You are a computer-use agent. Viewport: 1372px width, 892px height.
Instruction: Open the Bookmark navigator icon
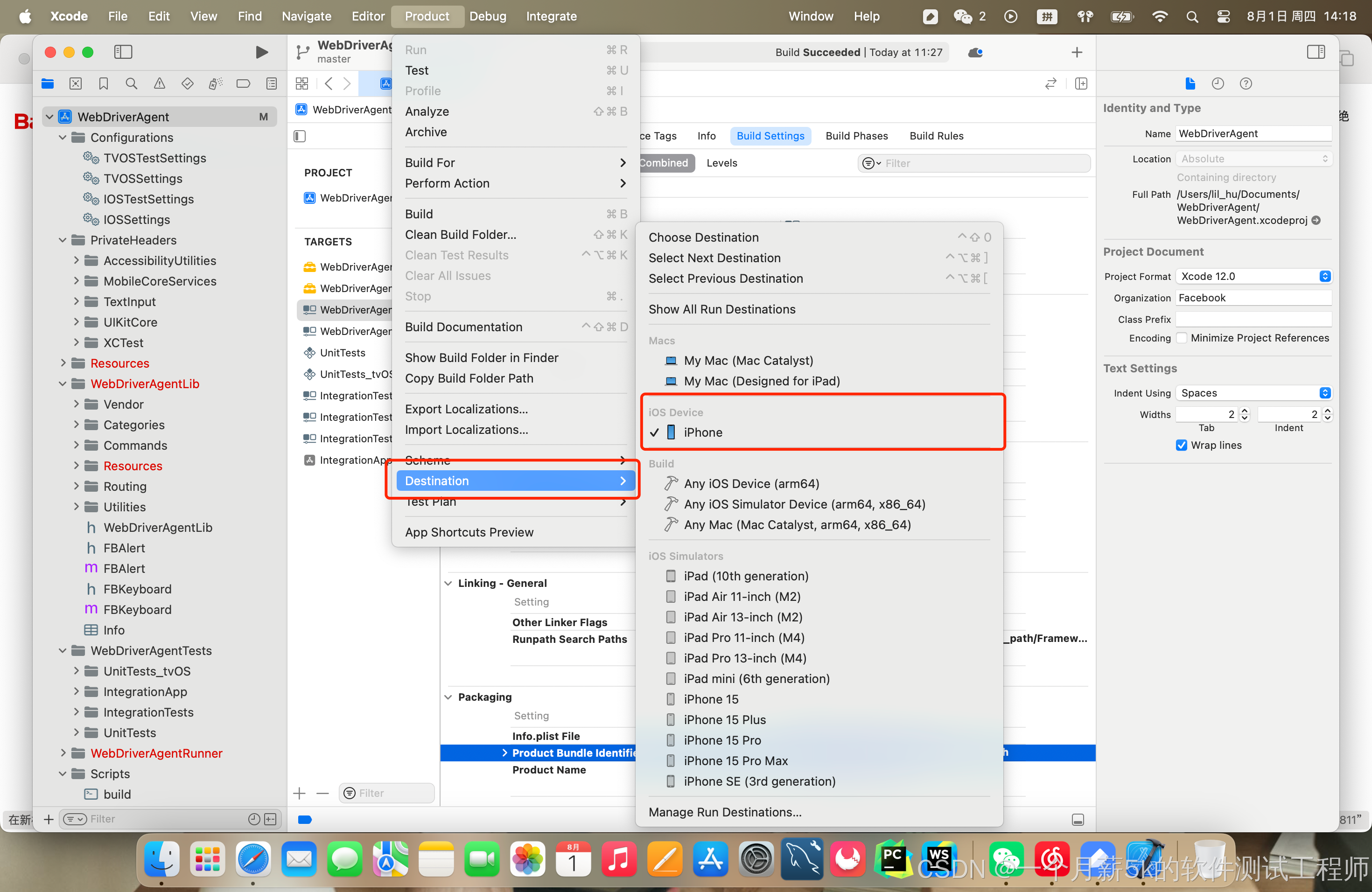coord(103,84)
